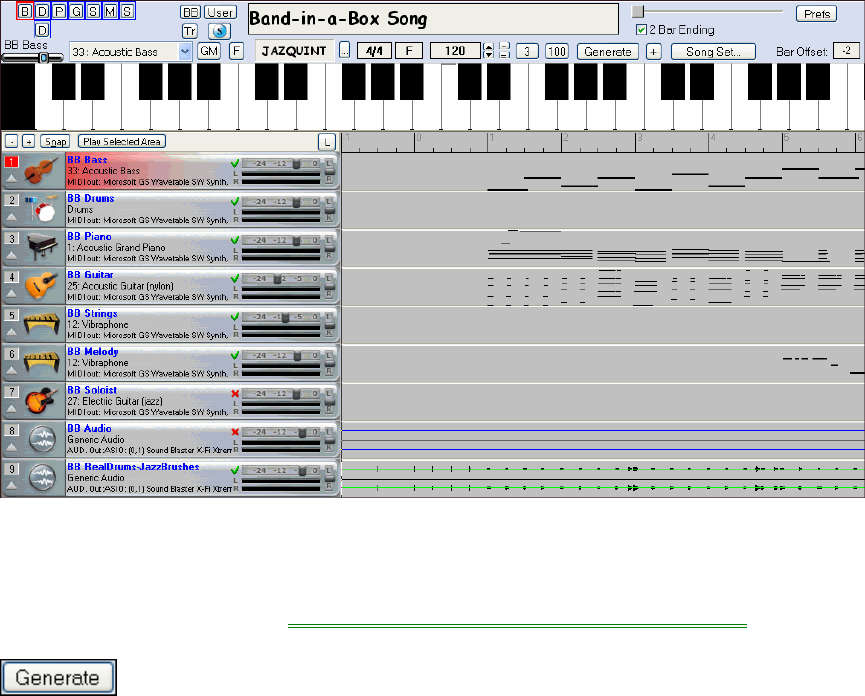Select the S part button left of M
Viewport: 865px width, 696px height.
tap(93, 11)
